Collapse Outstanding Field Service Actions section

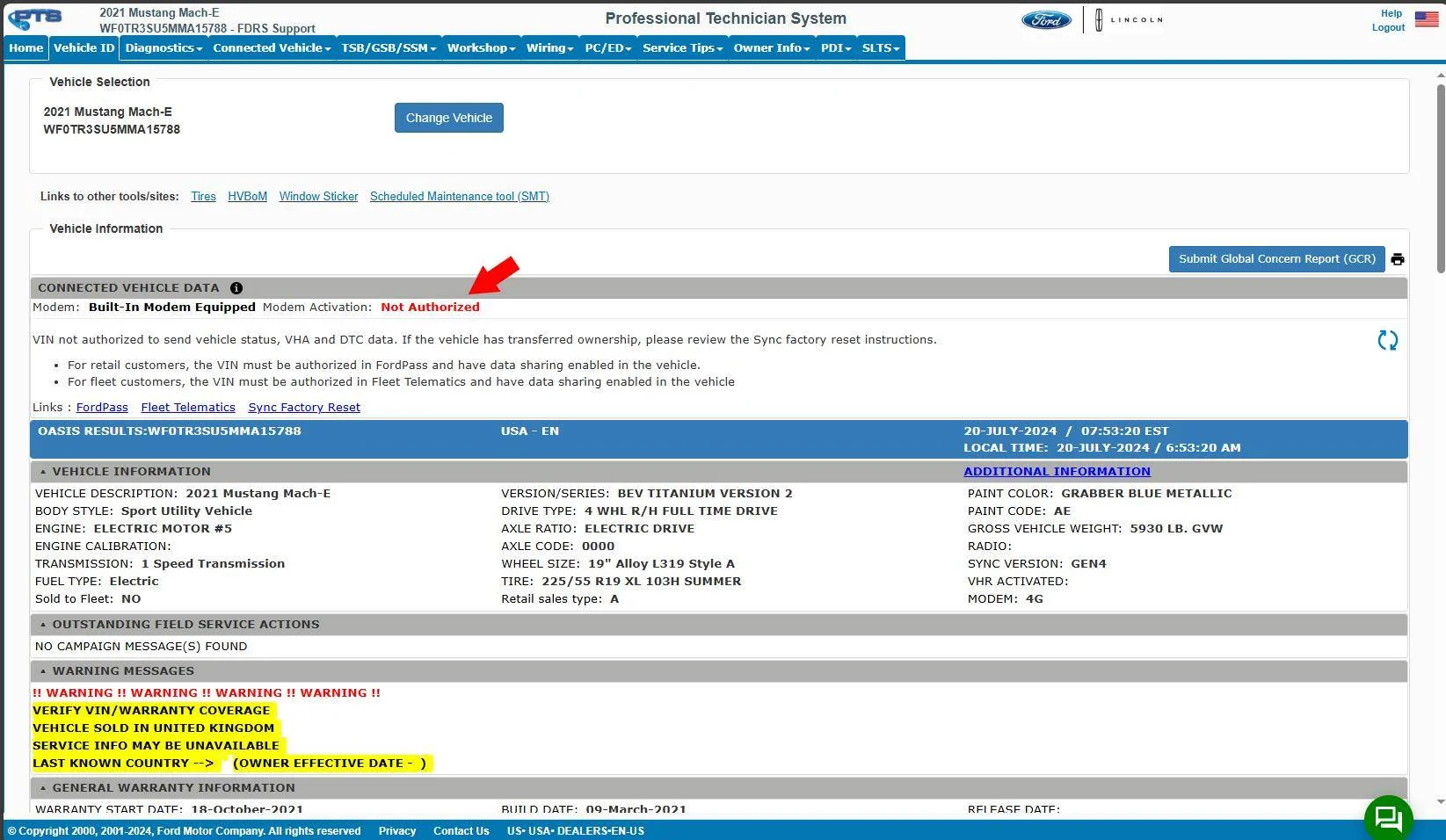[43, 625]
